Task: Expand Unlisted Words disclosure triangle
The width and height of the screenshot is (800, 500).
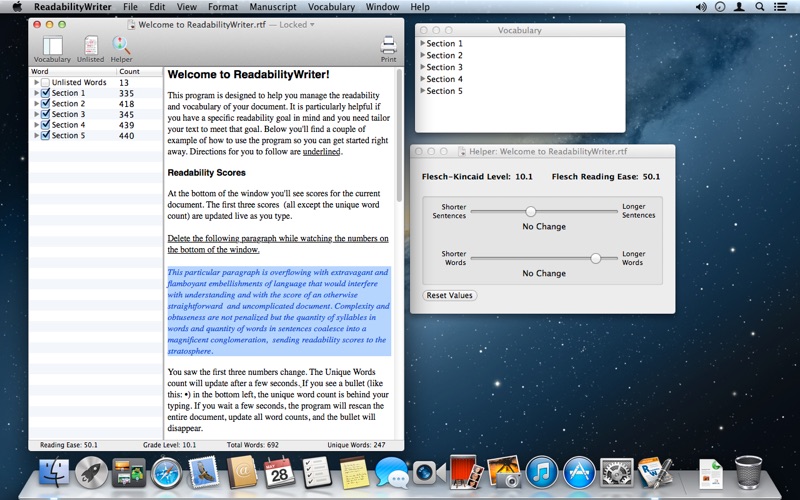Action: coord(36,82)
